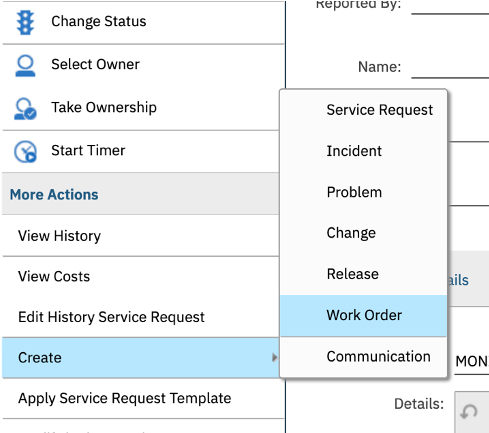Screen dimensions: 489x433
Task: Click the Take Ownership icon with checkmark
Action: 25,108
